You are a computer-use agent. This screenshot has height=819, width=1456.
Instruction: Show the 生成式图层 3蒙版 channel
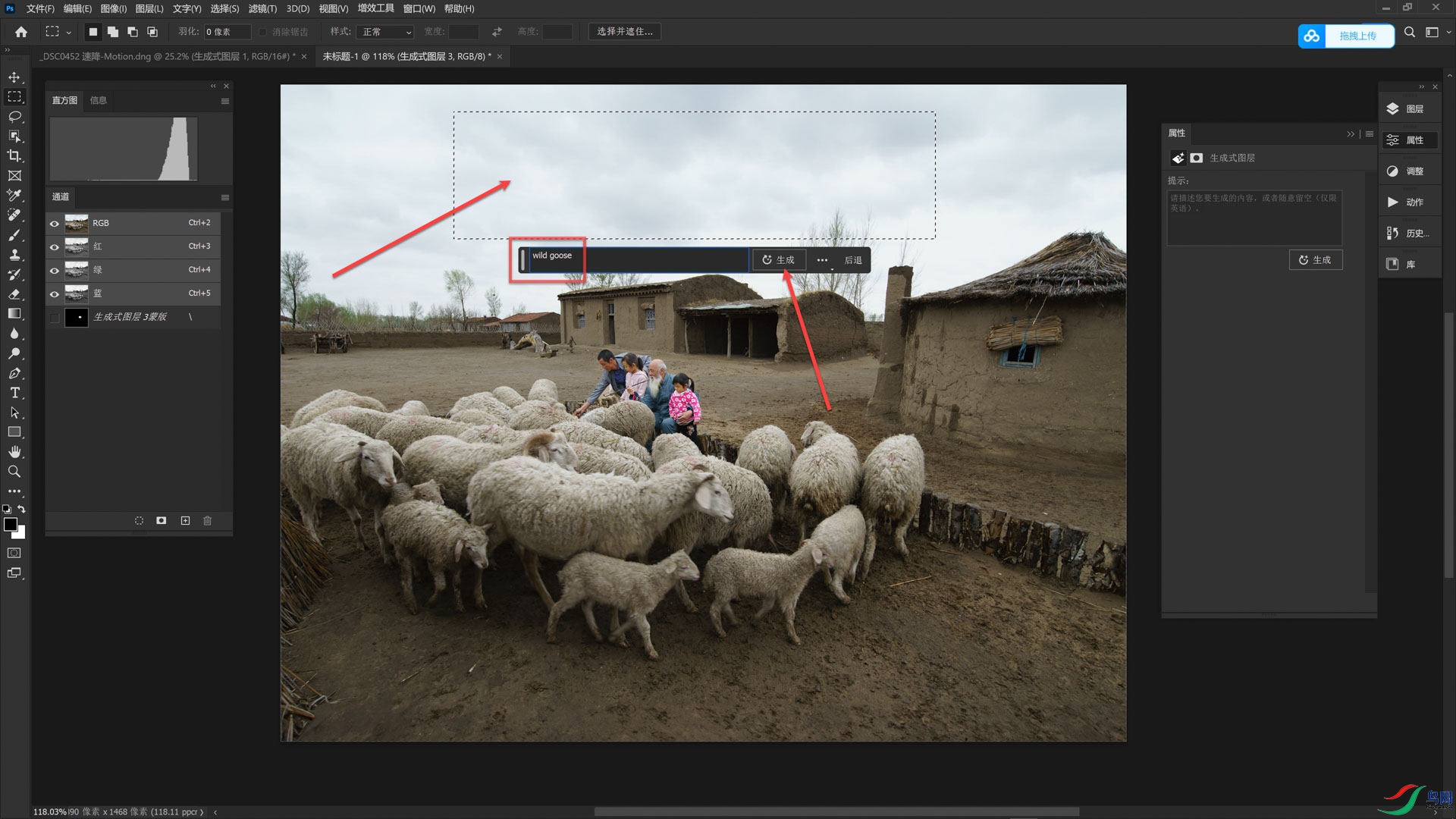[x=55, y=318]
